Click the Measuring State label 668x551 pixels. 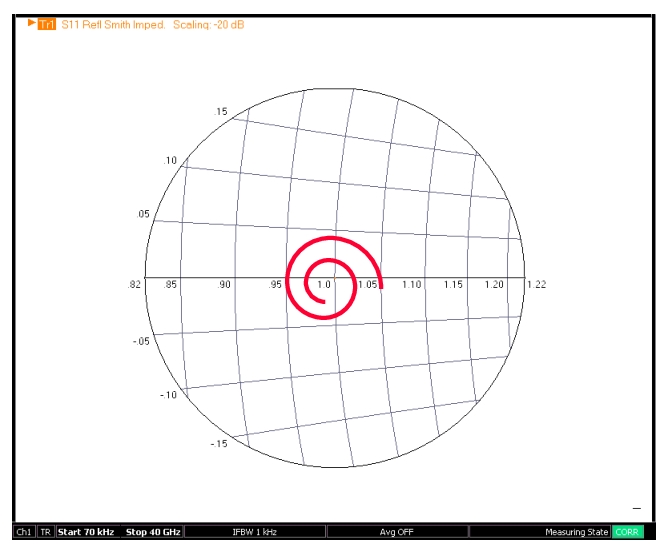(x=576, y=532)
